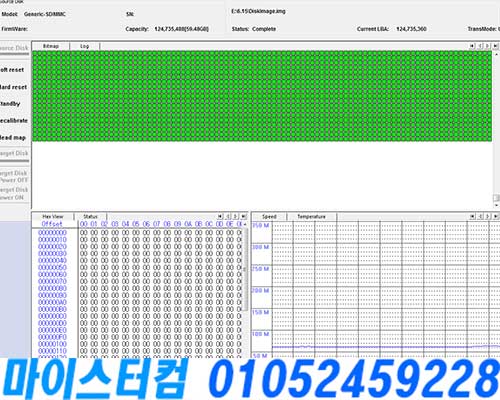Select the Hex View tab
The image size is (500, 400).
pyautogui.click(x=53, y=216)
